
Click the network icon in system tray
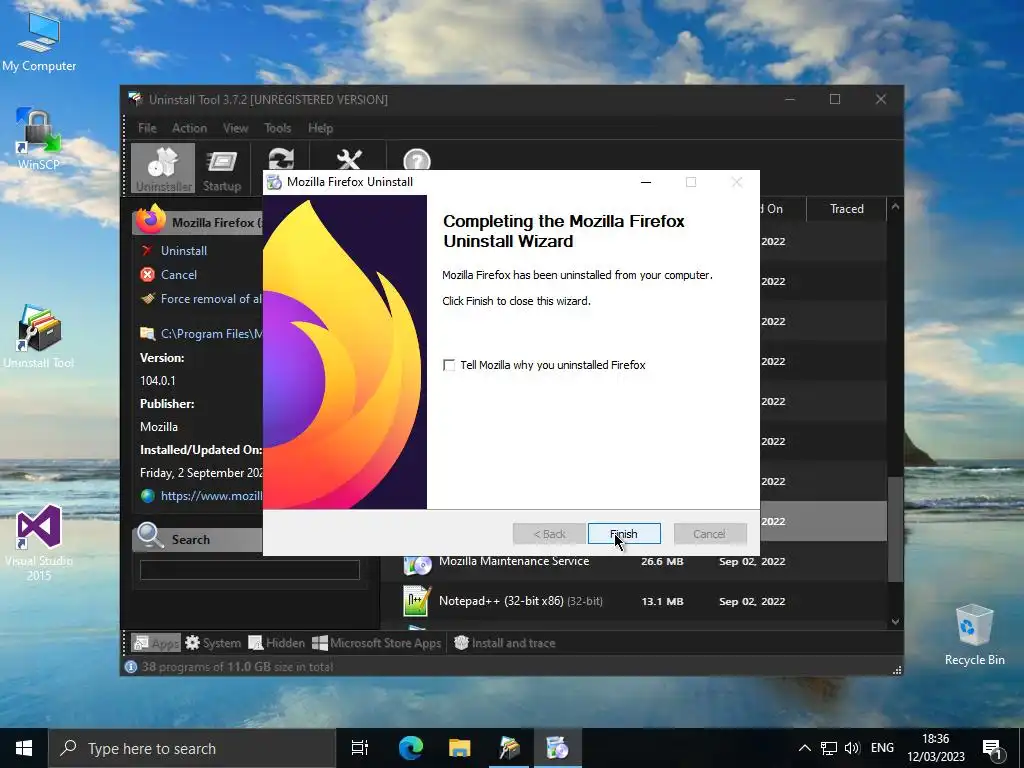coord(829,748)
